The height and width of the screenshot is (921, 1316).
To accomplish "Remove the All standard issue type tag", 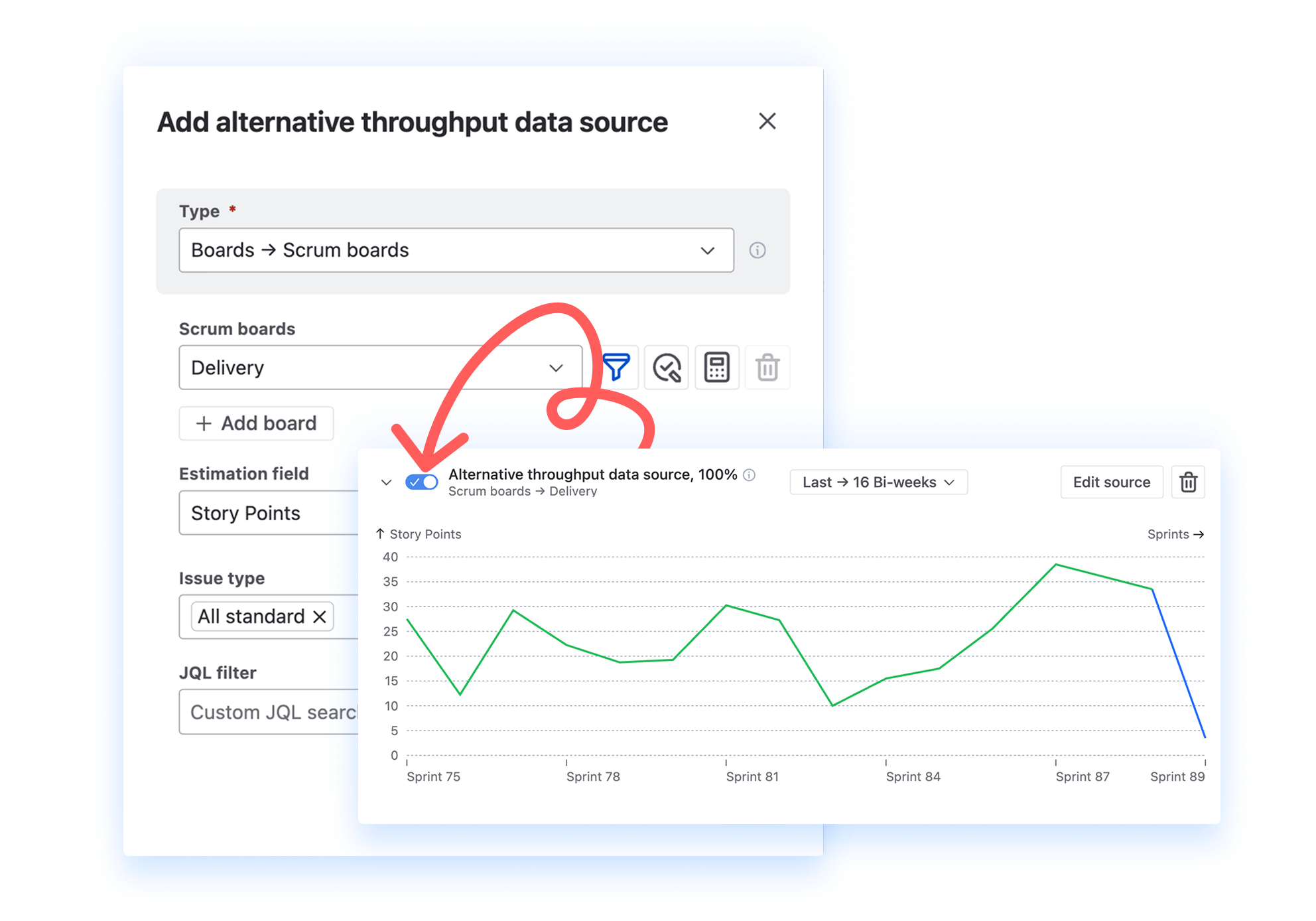I will click(x=320, y=617).
